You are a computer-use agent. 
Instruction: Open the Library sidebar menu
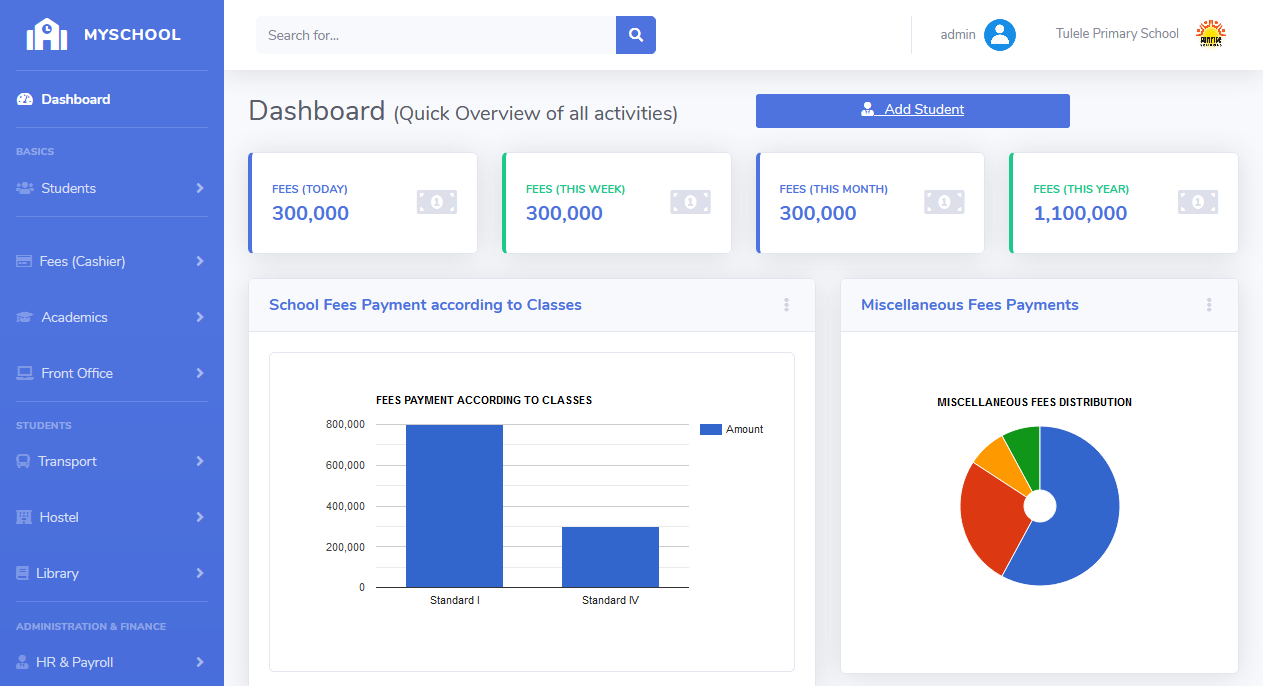(x=112, y=573)
